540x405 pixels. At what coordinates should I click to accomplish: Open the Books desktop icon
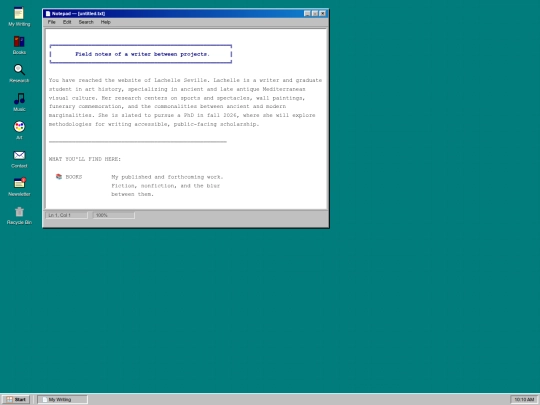pyautogui.click(x=19, y=45)
